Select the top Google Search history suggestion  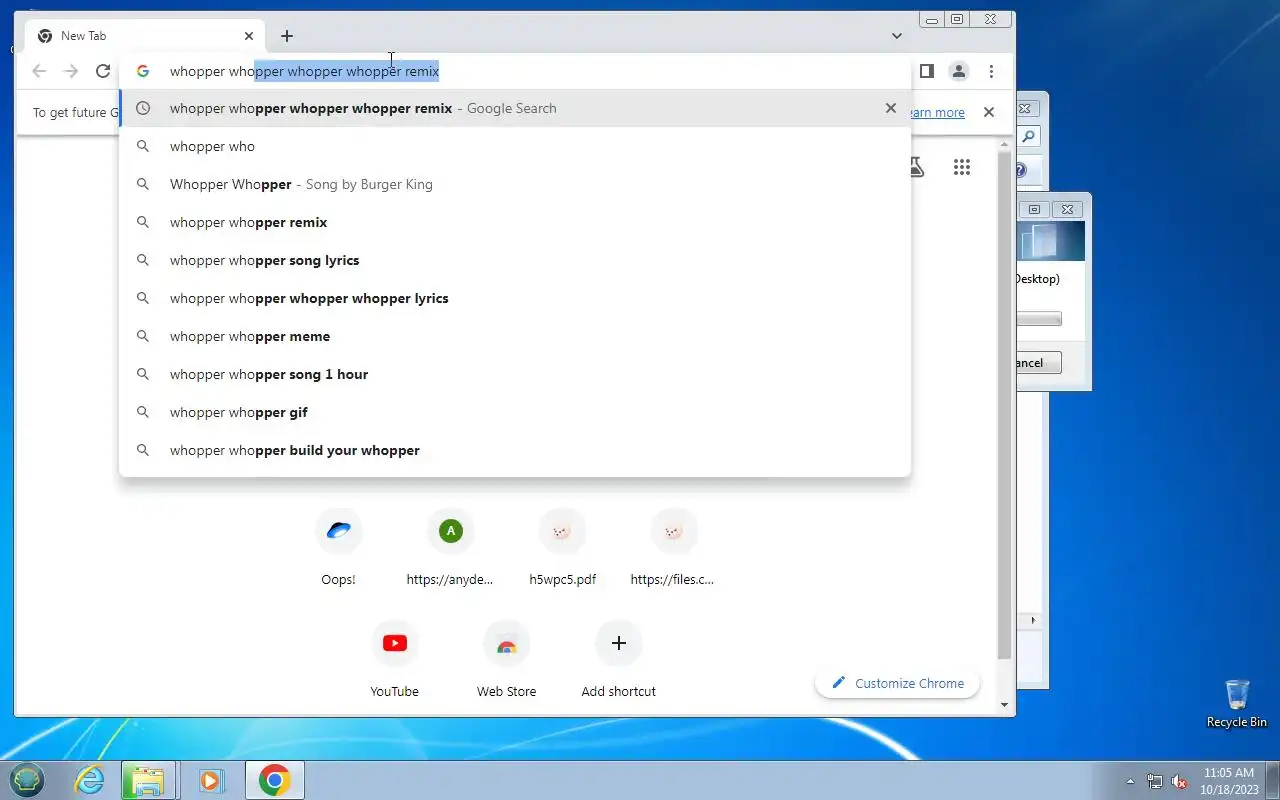[x=515, y=108]
